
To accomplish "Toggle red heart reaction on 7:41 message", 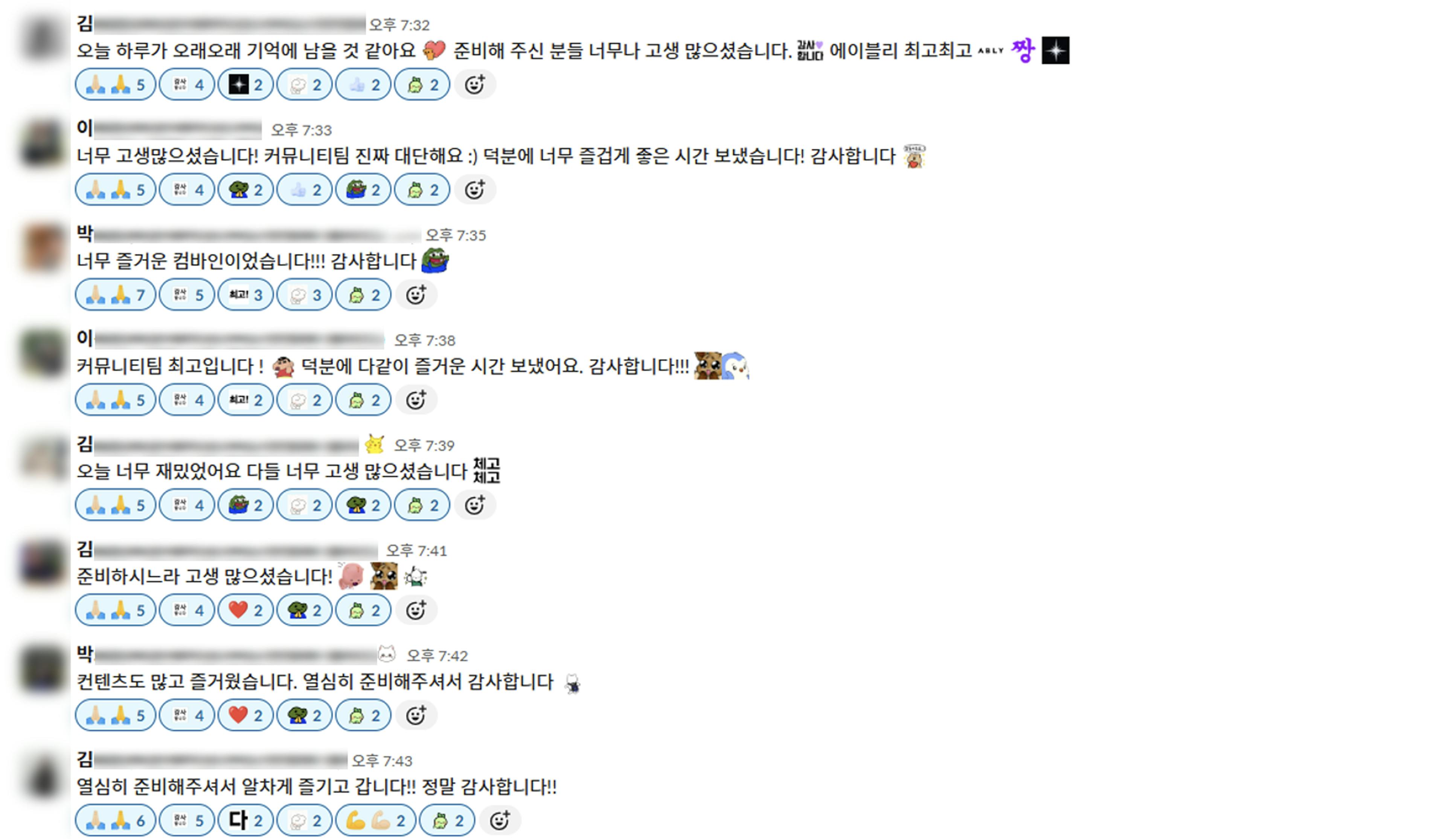I will [x=245, y=610].
